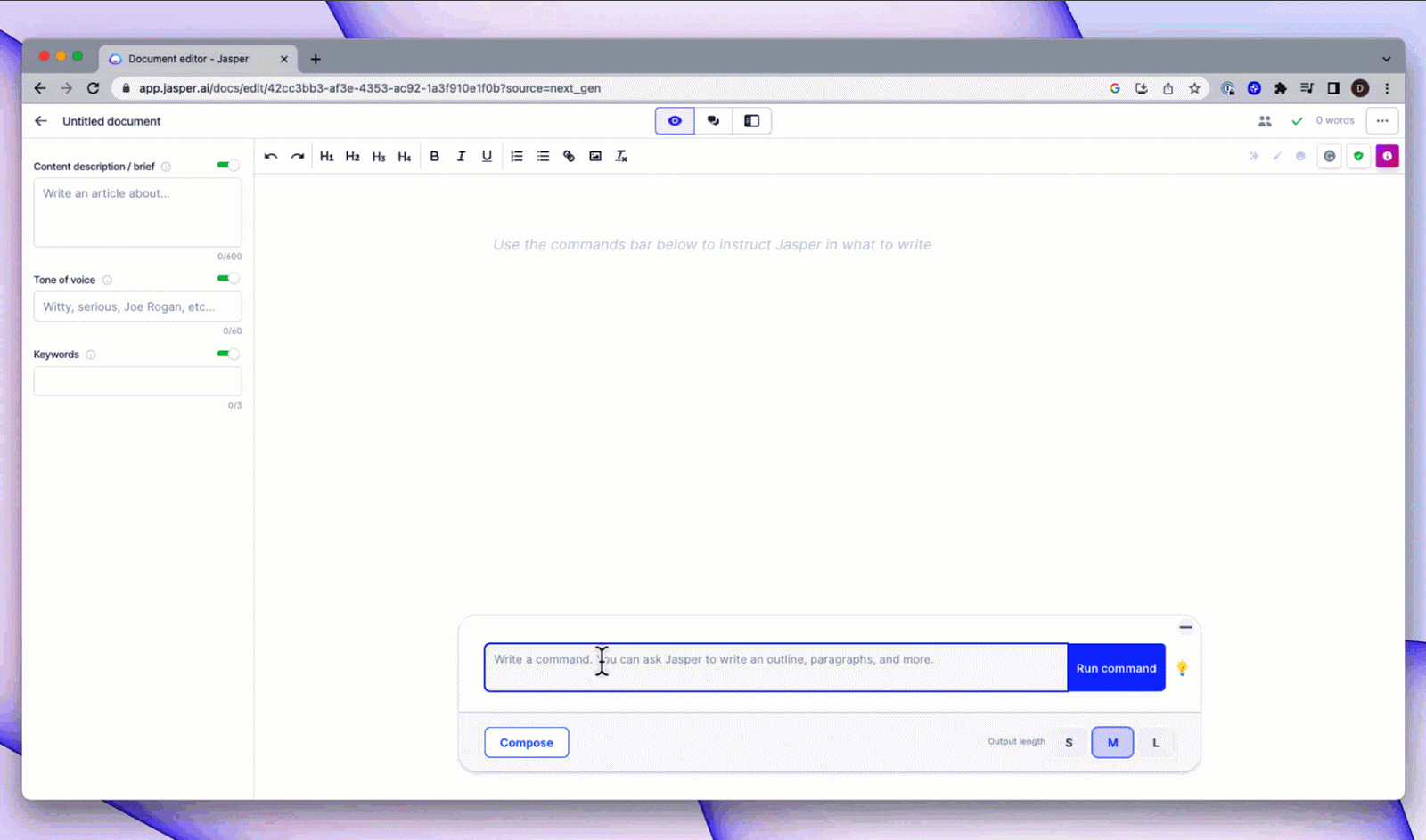Click browser back arrow
Screen dimensions: 1426x840
(40, 88)
